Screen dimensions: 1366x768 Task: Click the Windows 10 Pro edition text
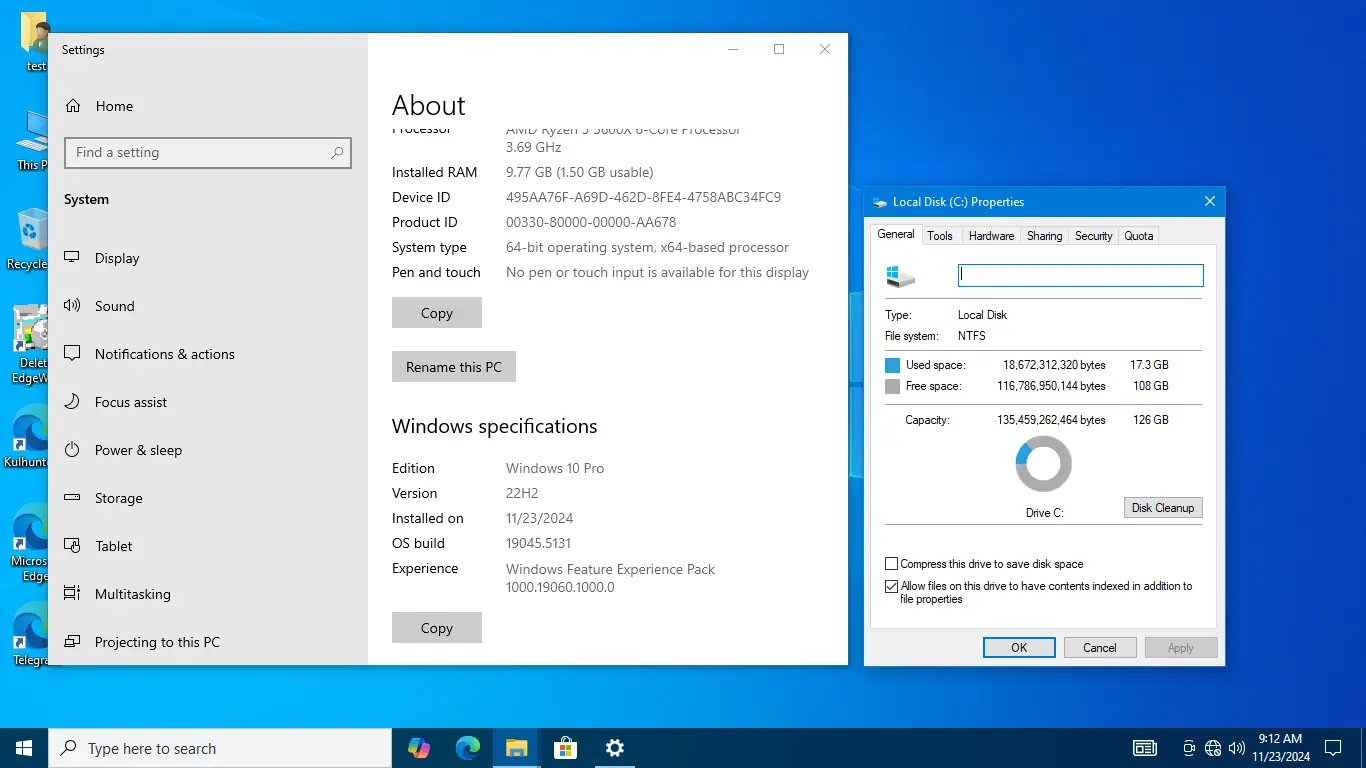click(555, 468)
